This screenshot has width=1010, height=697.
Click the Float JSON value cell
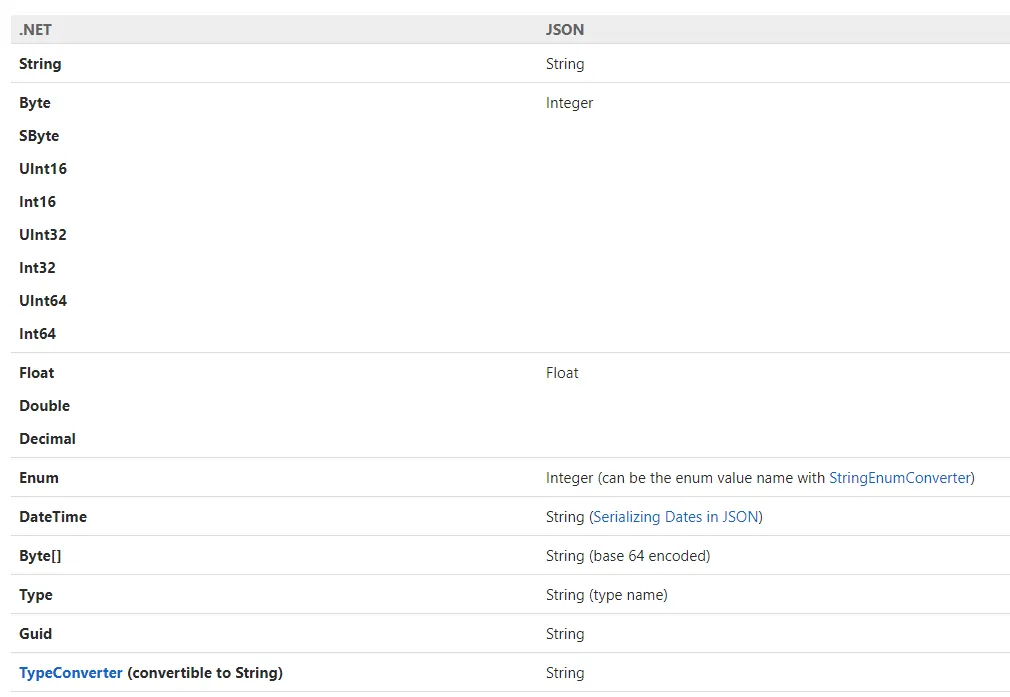tap(562, 373)
